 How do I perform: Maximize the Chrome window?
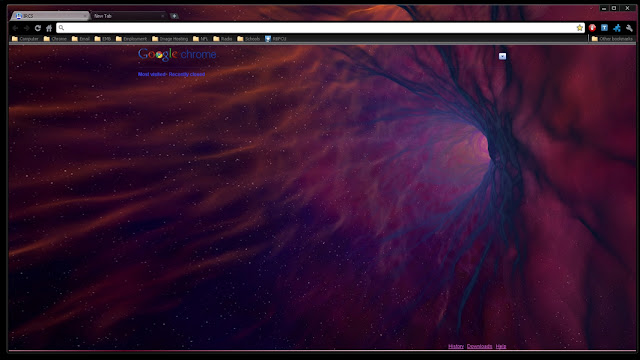(614, 8)
